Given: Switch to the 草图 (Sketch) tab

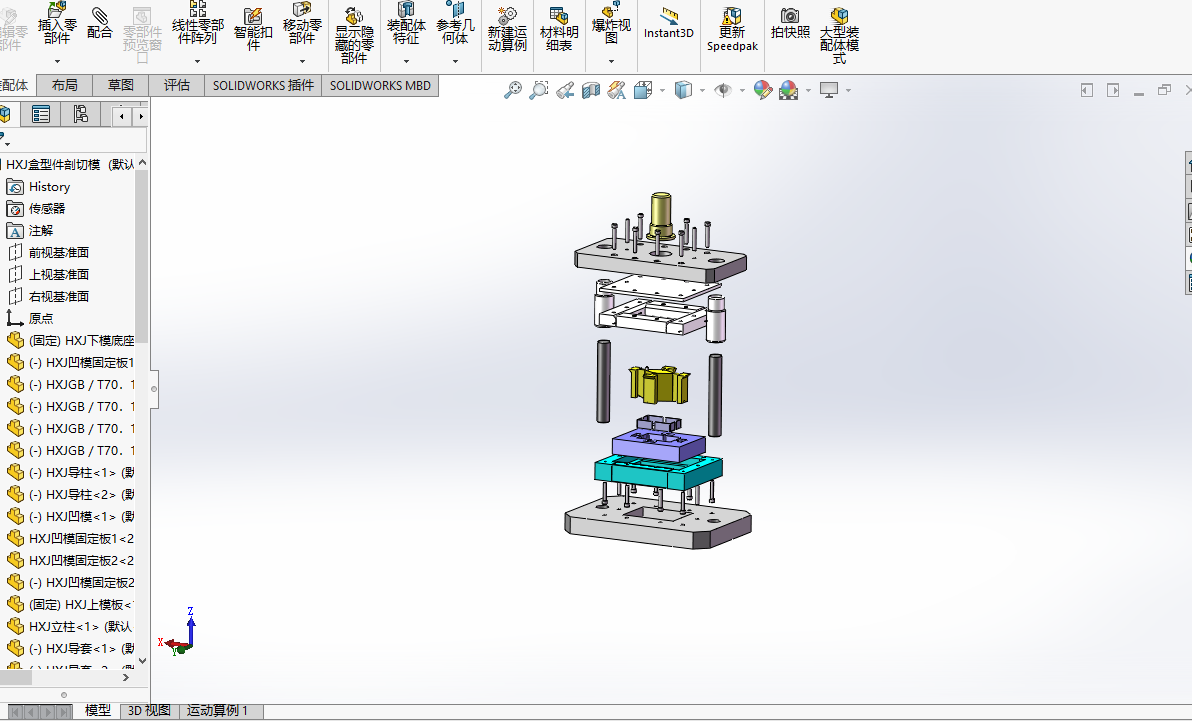Looking at the screenshot, I should coord(120,85).
